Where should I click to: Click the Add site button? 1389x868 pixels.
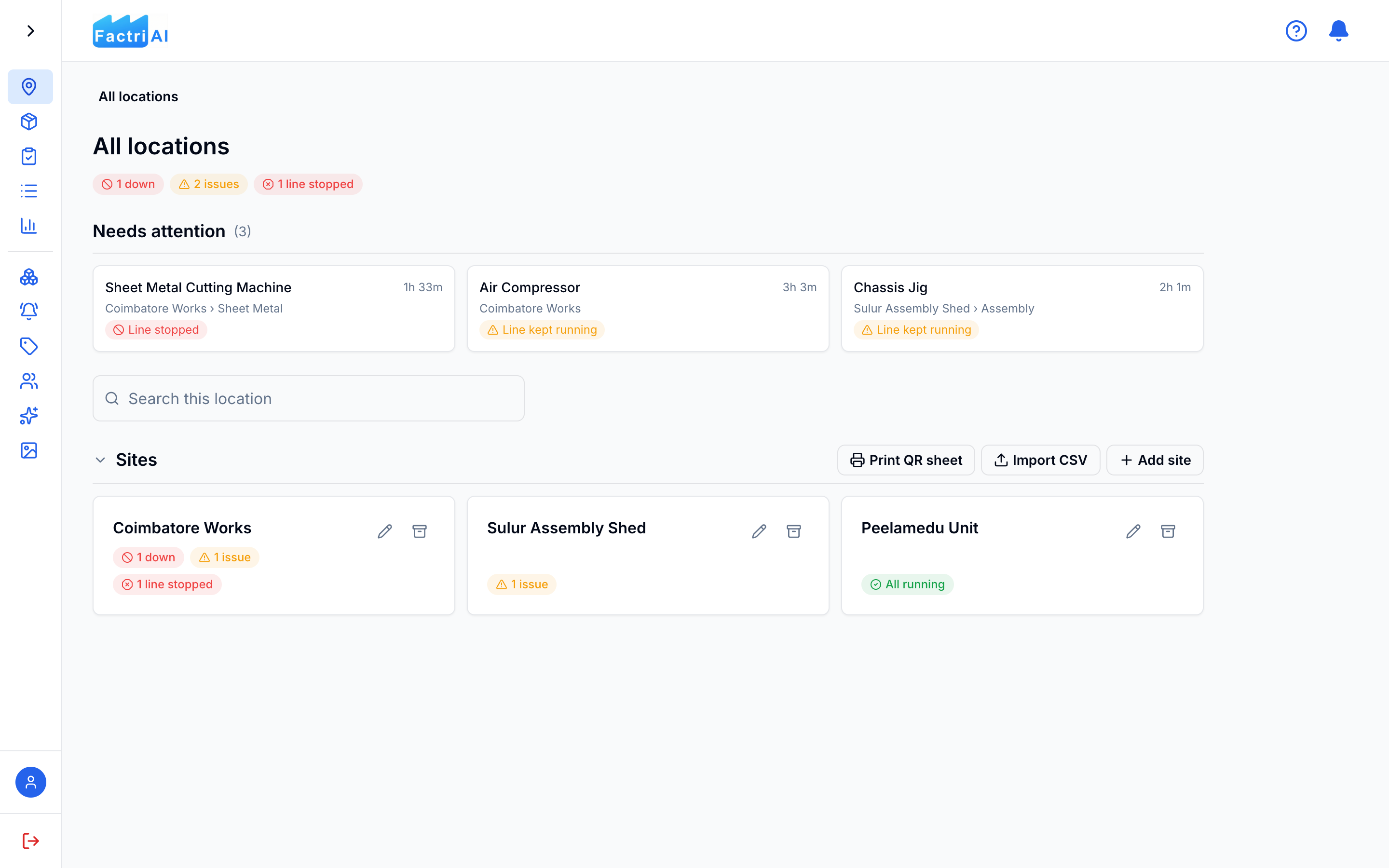tap(1155, 461)
